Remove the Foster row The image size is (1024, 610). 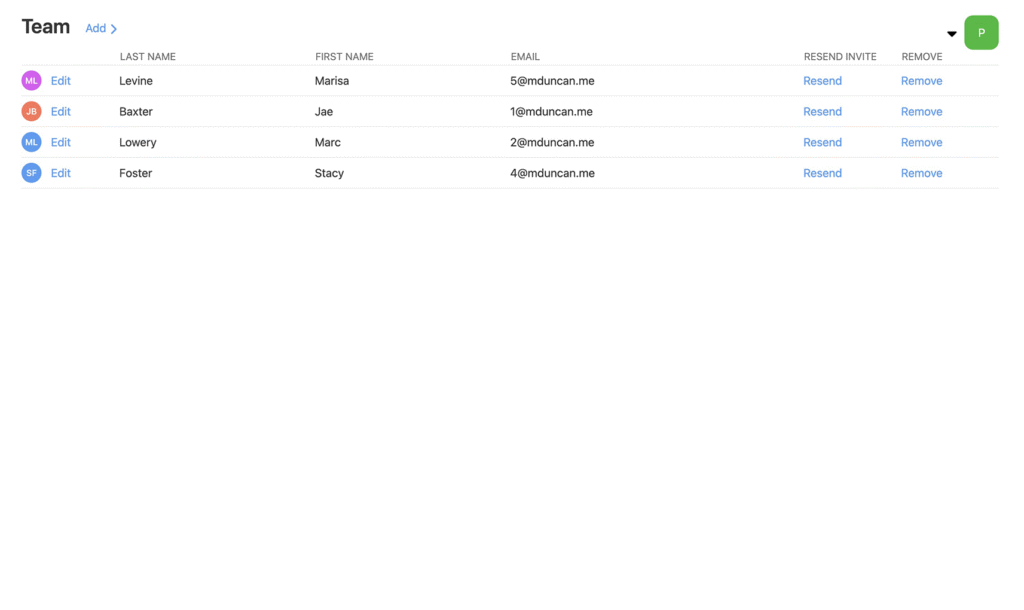[921, 173]
